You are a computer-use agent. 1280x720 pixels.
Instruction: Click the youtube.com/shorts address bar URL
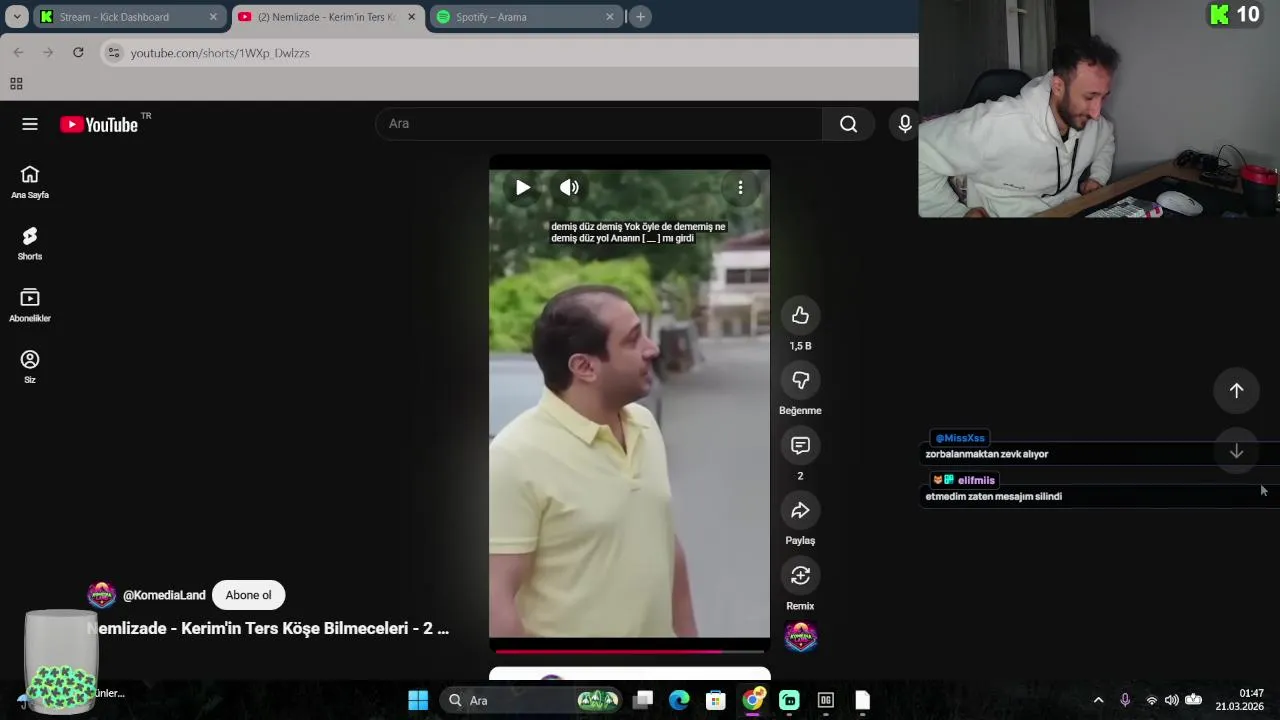coord(220,53)
